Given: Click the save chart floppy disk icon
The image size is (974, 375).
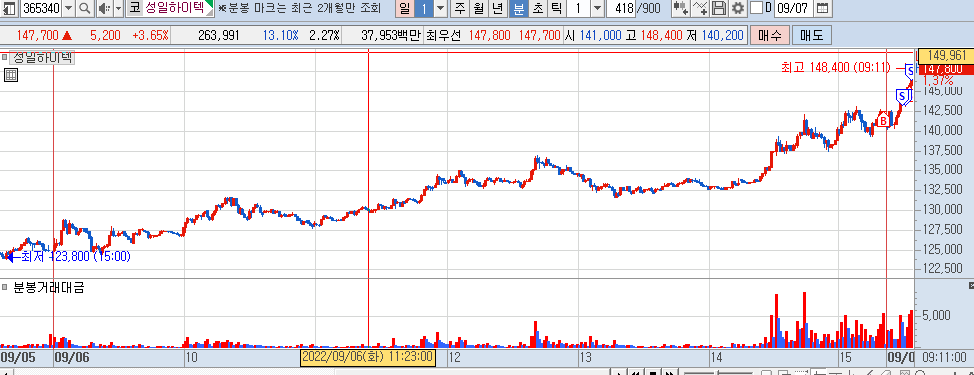Looking at the screenshot, I should (x=719, y=9).
